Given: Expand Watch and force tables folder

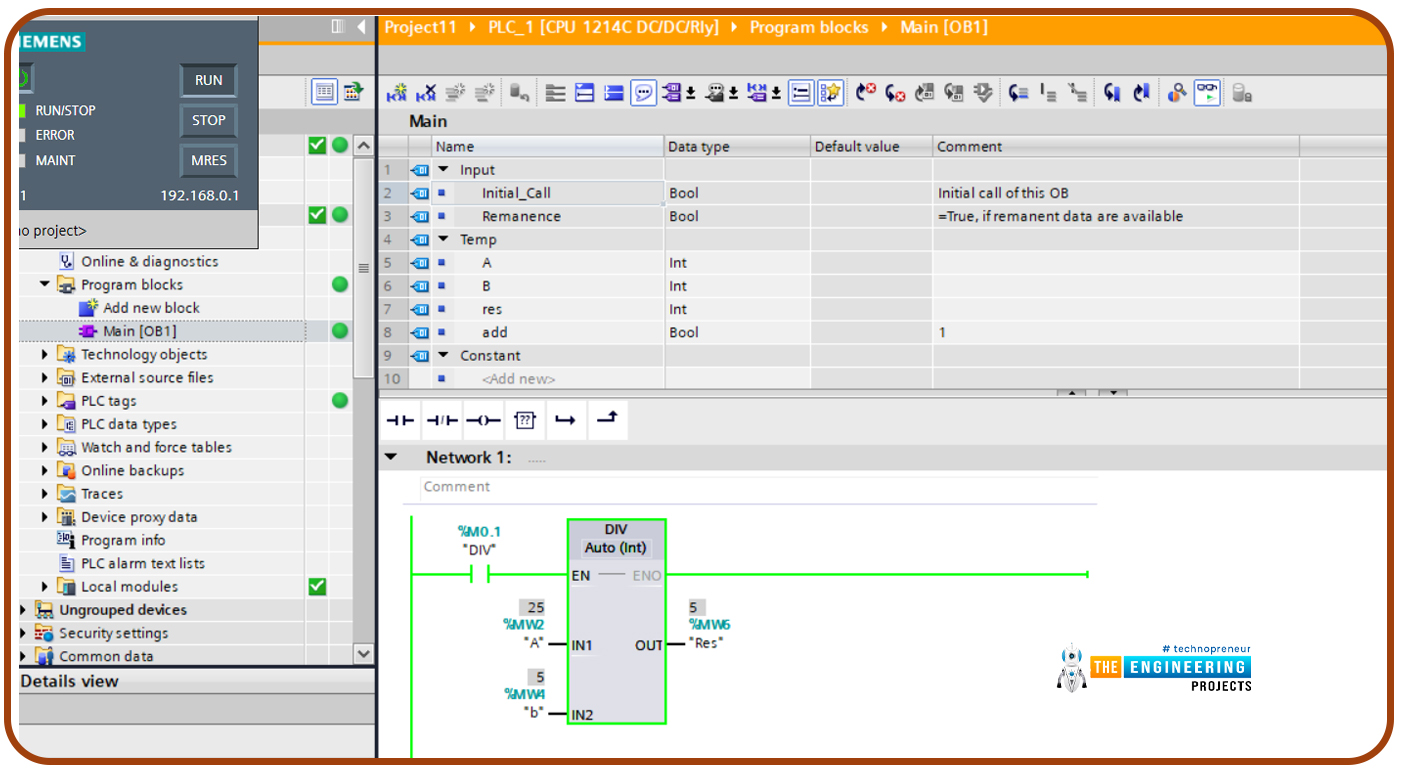Looking at the screenshot, I should [44, 447].
